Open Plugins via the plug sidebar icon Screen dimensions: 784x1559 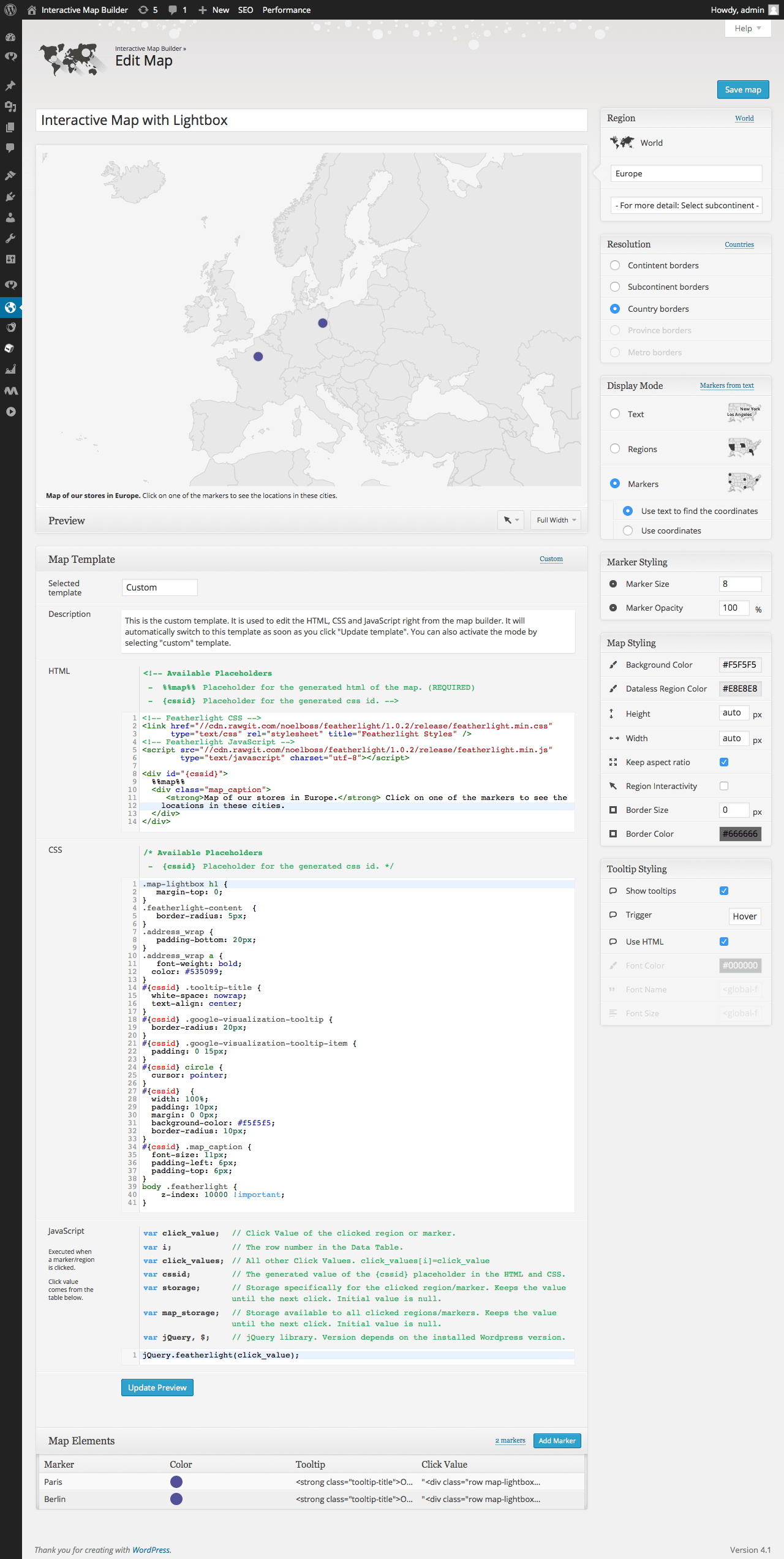[10, 197]
